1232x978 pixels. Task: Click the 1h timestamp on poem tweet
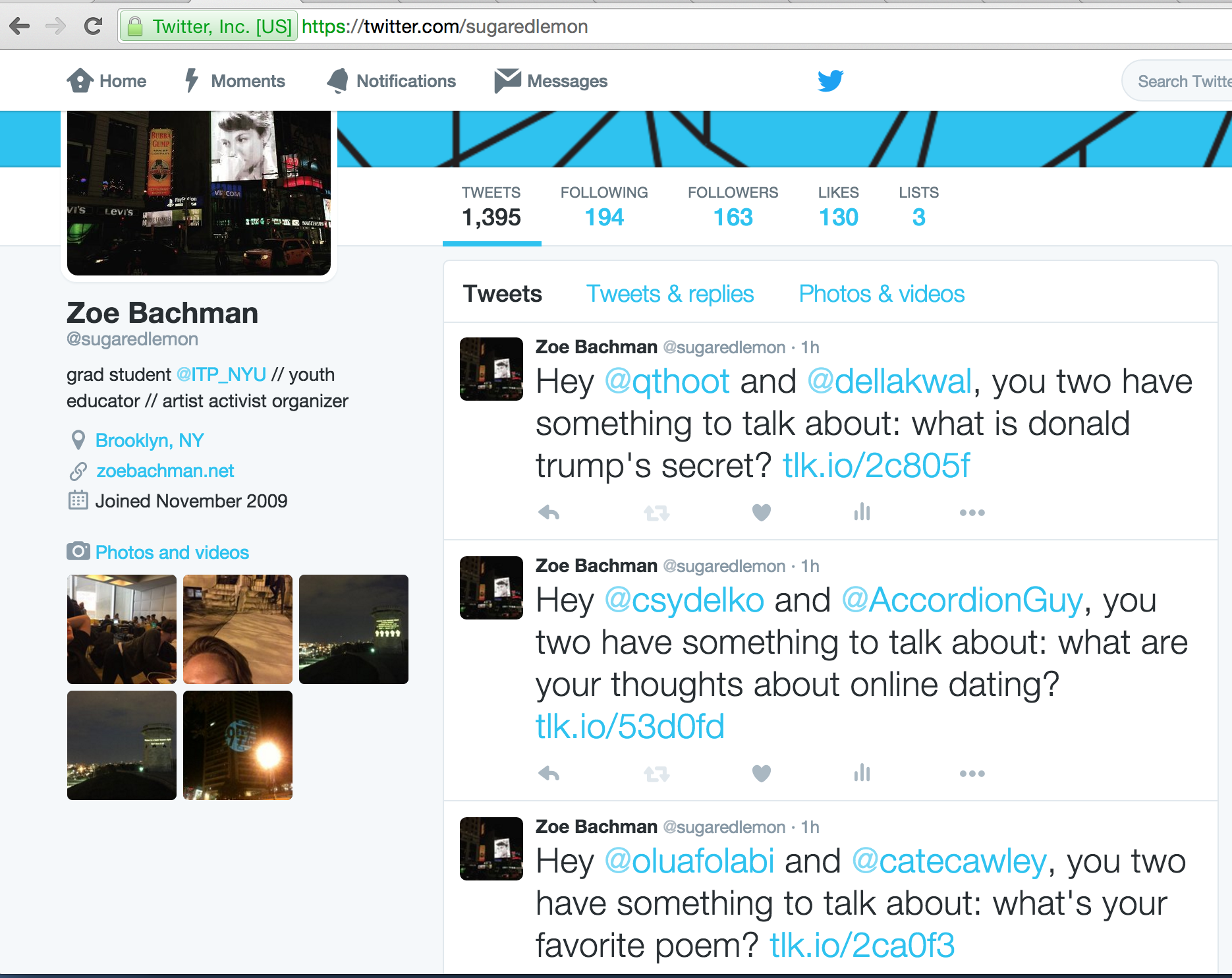[810, 827]
